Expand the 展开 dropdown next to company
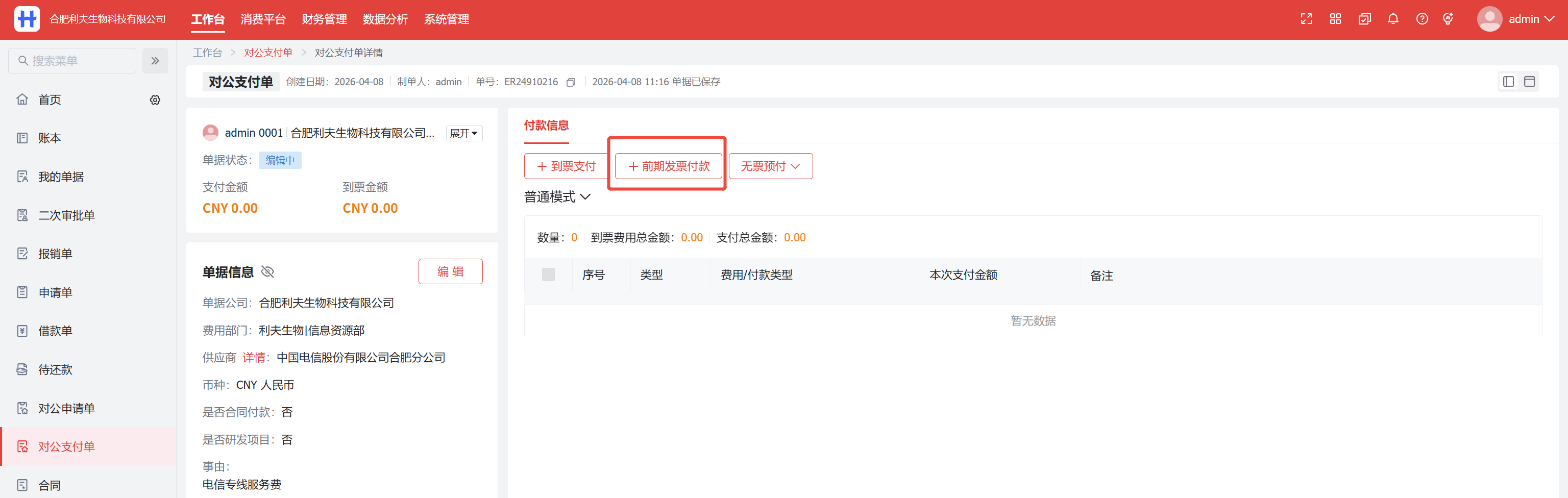Viewport: 1568px width, 498px height. pyautogui.click(x=463, y=133)
